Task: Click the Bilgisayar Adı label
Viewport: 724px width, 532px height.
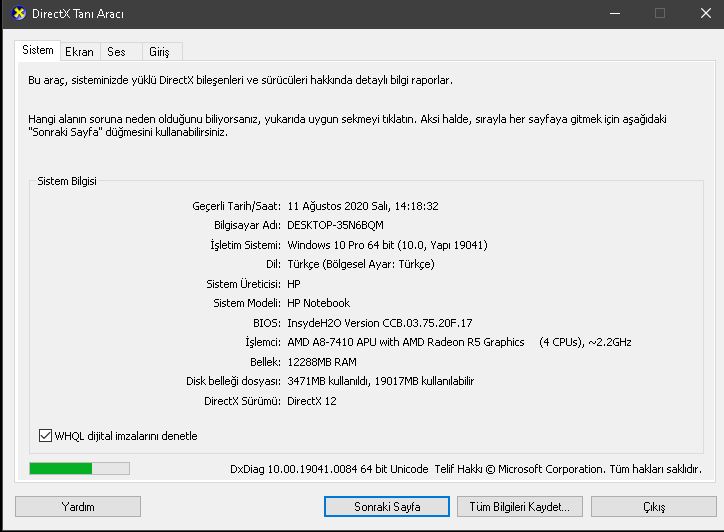Action: [247, 225]
